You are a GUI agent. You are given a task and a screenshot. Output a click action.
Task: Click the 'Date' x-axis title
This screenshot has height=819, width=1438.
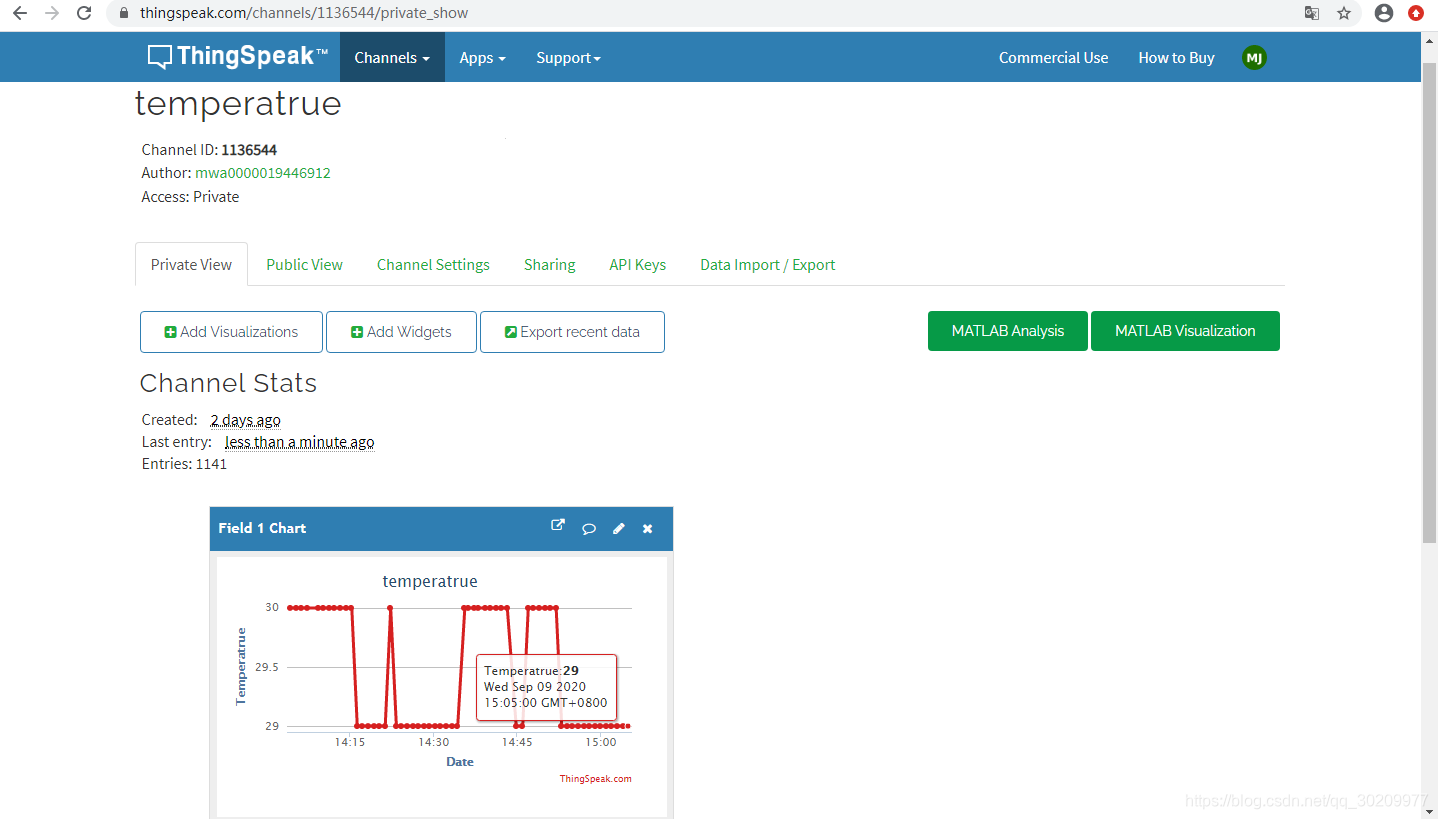(x=460, y=762)
